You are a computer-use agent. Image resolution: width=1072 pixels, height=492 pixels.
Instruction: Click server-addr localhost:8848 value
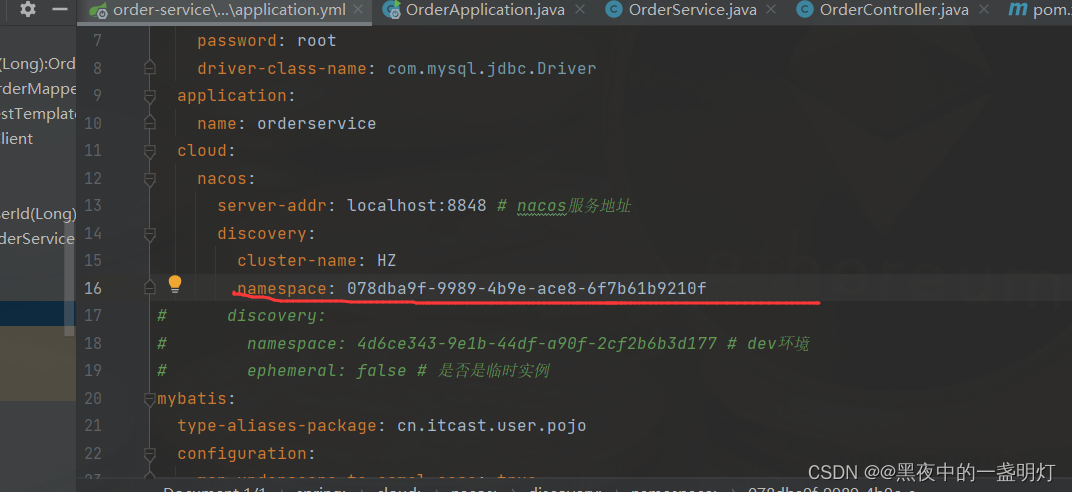tap(416, 206)
